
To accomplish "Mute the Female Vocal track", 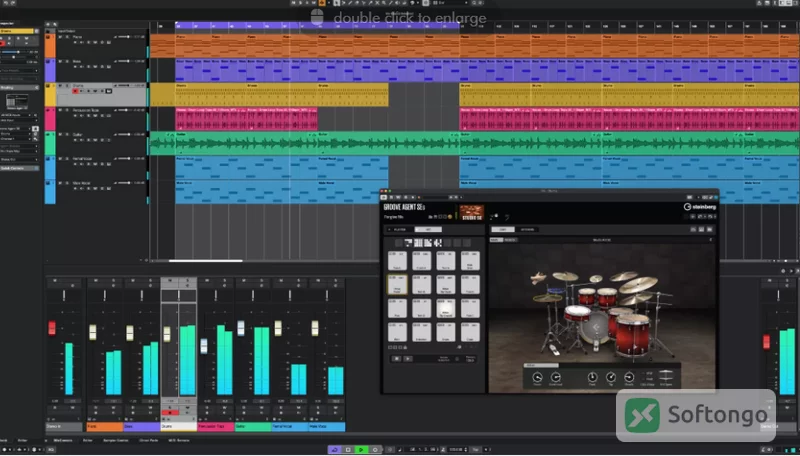I will coord(60,159).
